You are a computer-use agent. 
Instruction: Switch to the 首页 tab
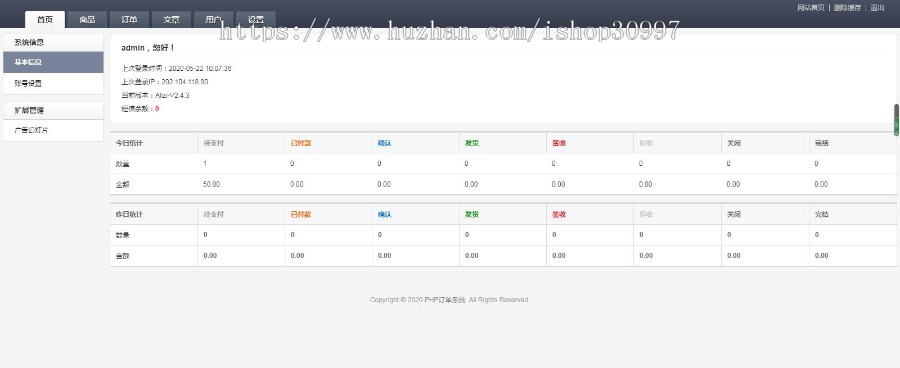tap(45, 20)
